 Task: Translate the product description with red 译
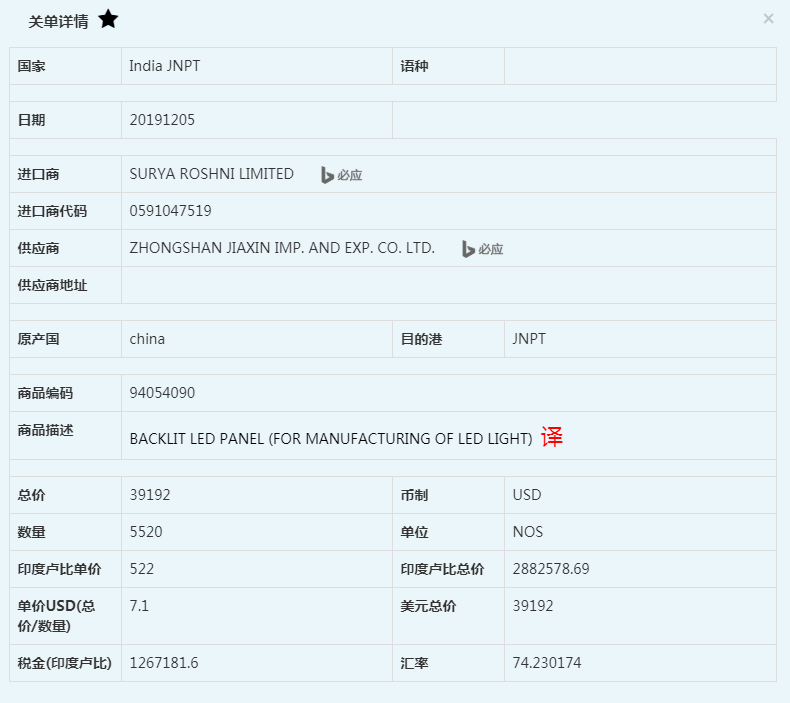click(x=552, y=438)
